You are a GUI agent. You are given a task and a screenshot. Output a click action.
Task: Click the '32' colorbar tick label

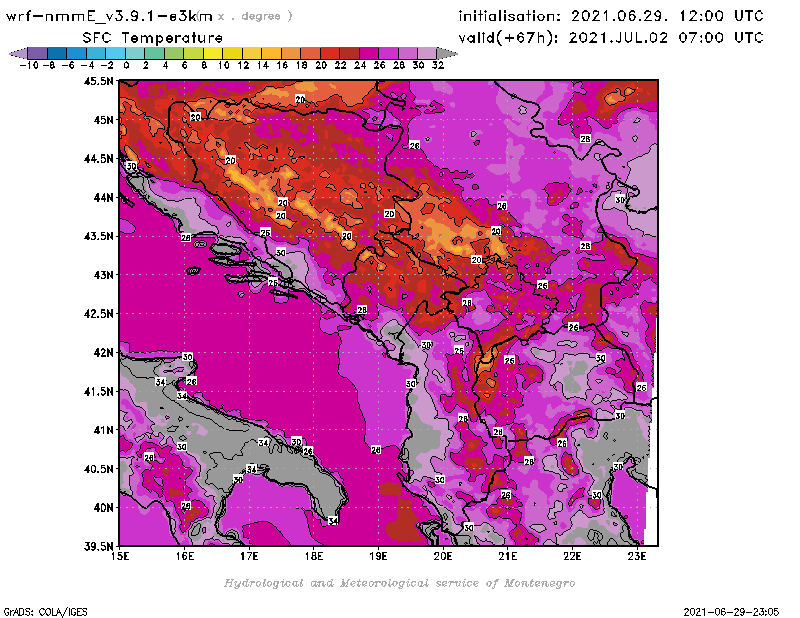pos(438,66)
